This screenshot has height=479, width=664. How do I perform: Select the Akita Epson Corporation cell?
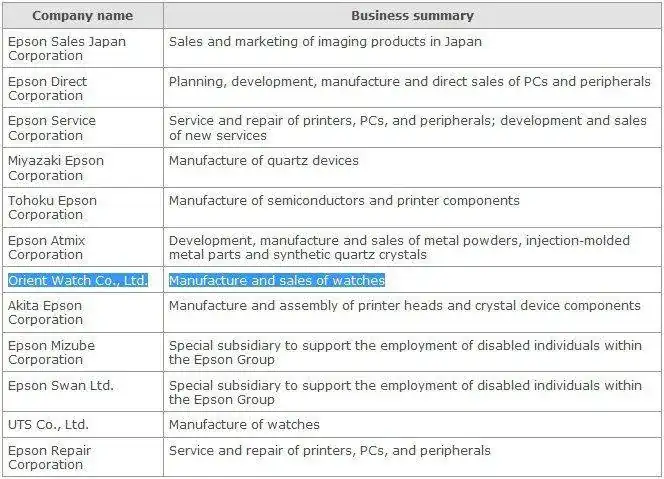[x=45, y=312]
